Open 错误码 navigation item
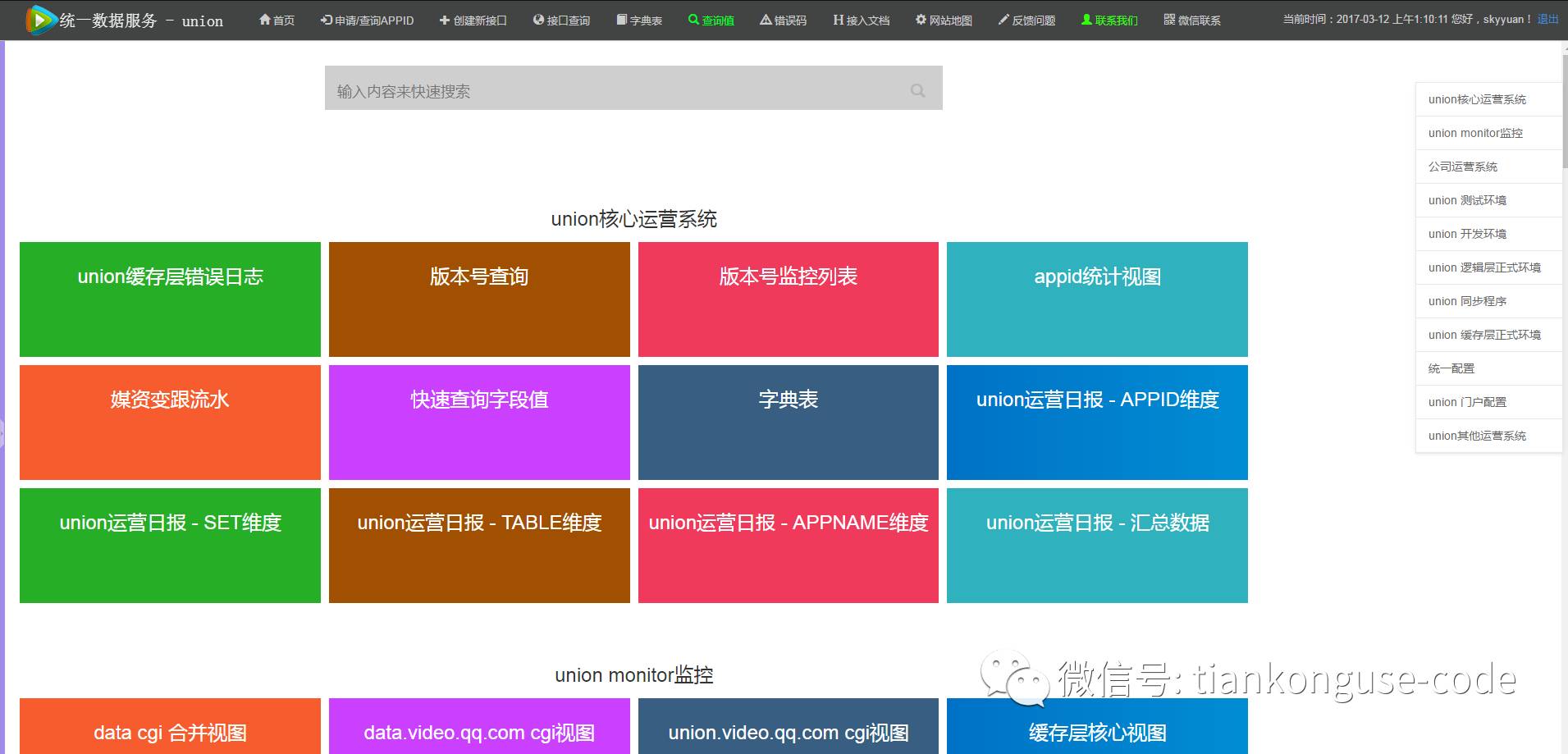 (x=783, y=20)
